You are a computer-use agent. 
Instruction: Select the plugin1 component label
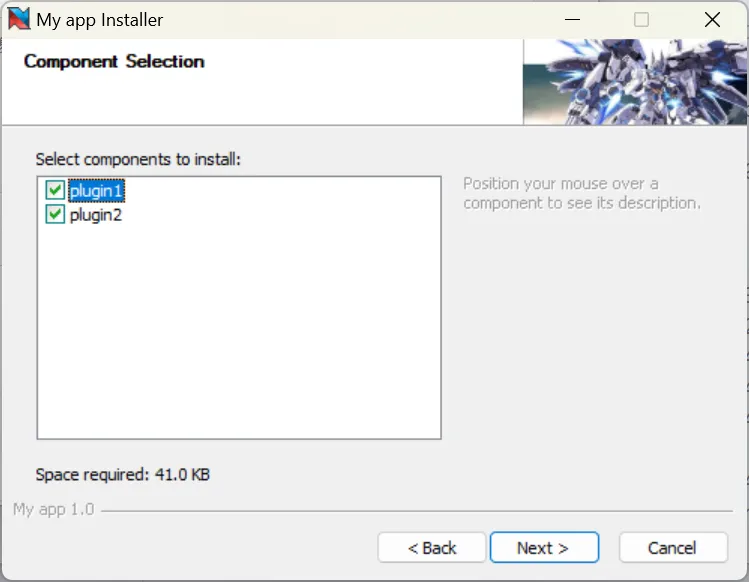96,190
